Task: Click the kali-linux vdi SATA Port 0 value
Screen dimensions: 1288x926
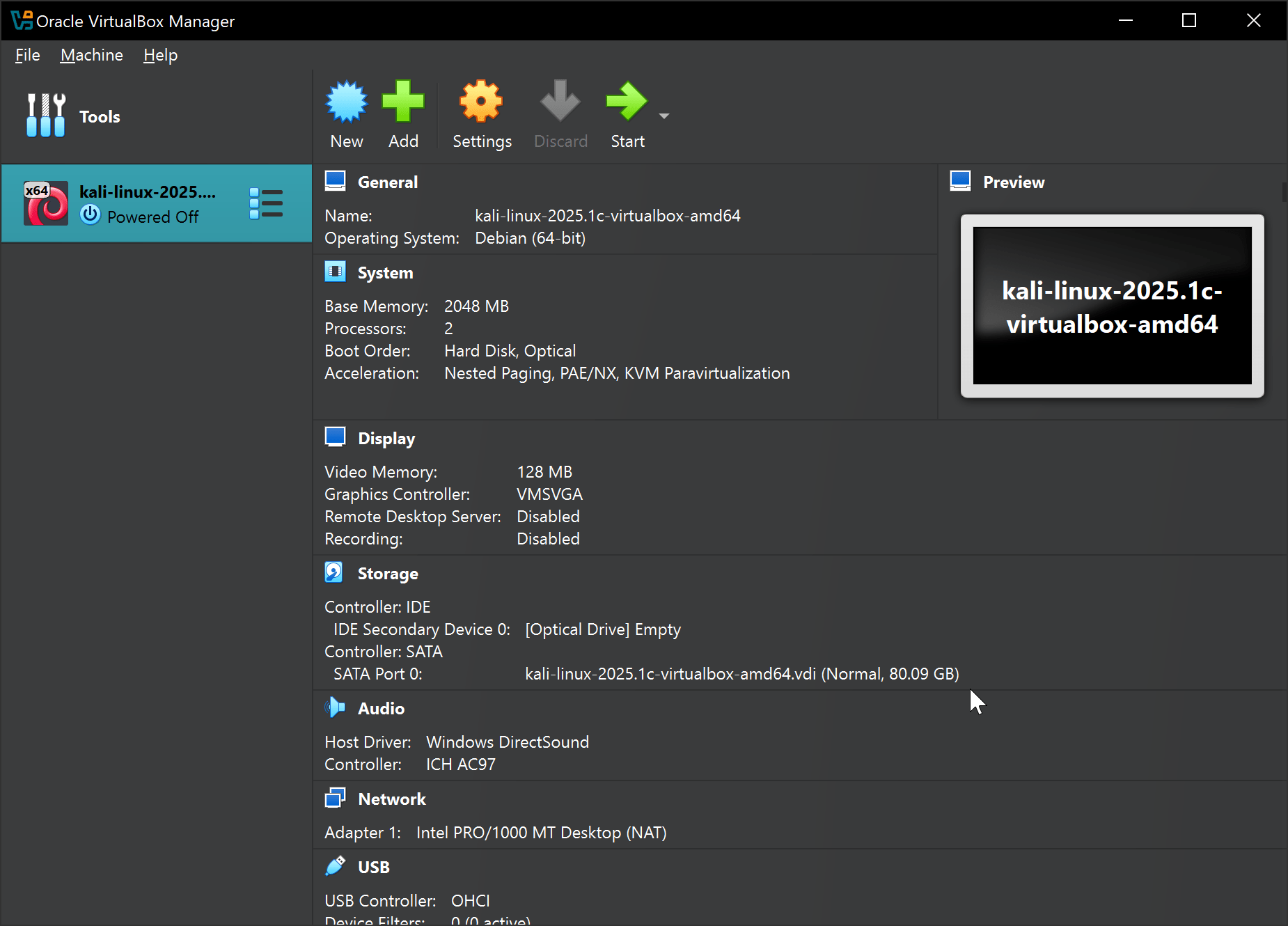Action: [742, 674]
